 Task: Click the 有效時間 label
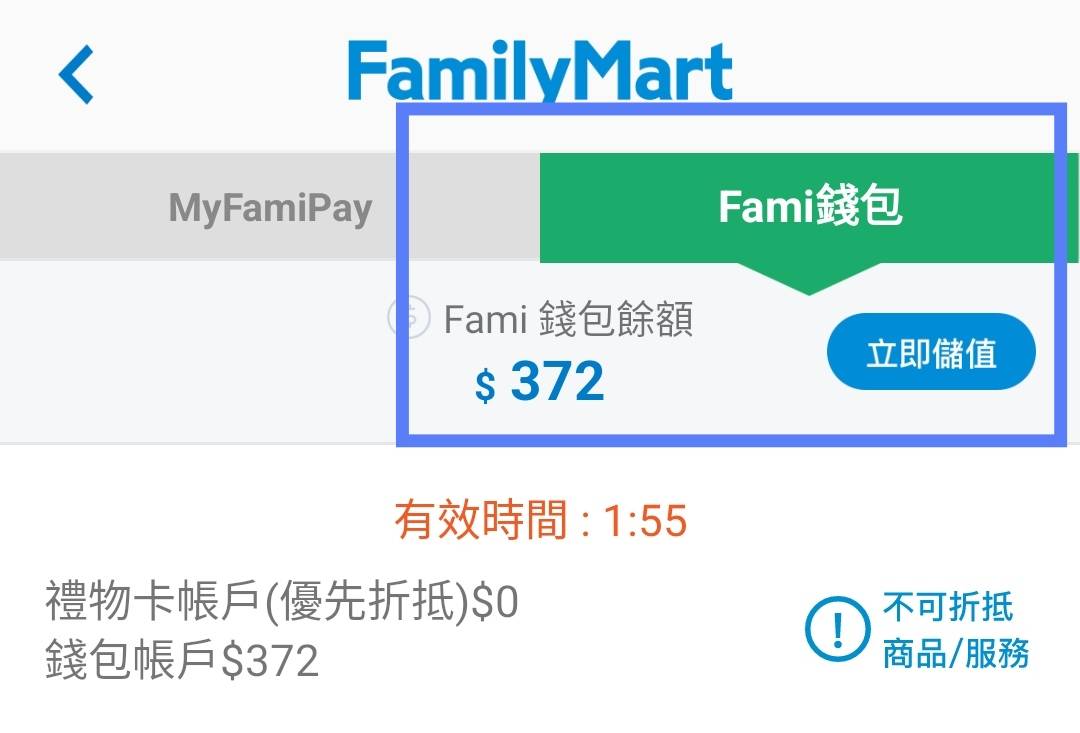pos(481,521)
